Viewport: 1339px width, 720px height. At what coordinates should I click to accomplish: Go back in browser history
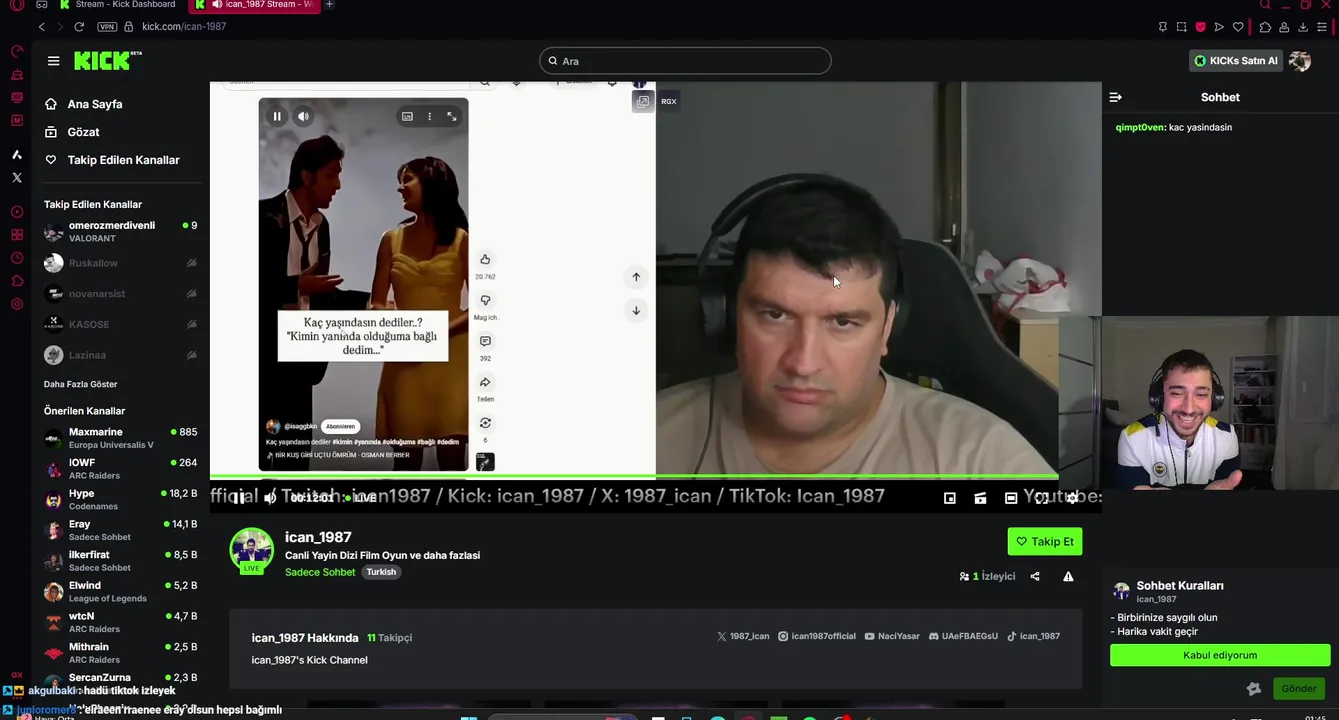pyautogui.click(x=41, y=27)
